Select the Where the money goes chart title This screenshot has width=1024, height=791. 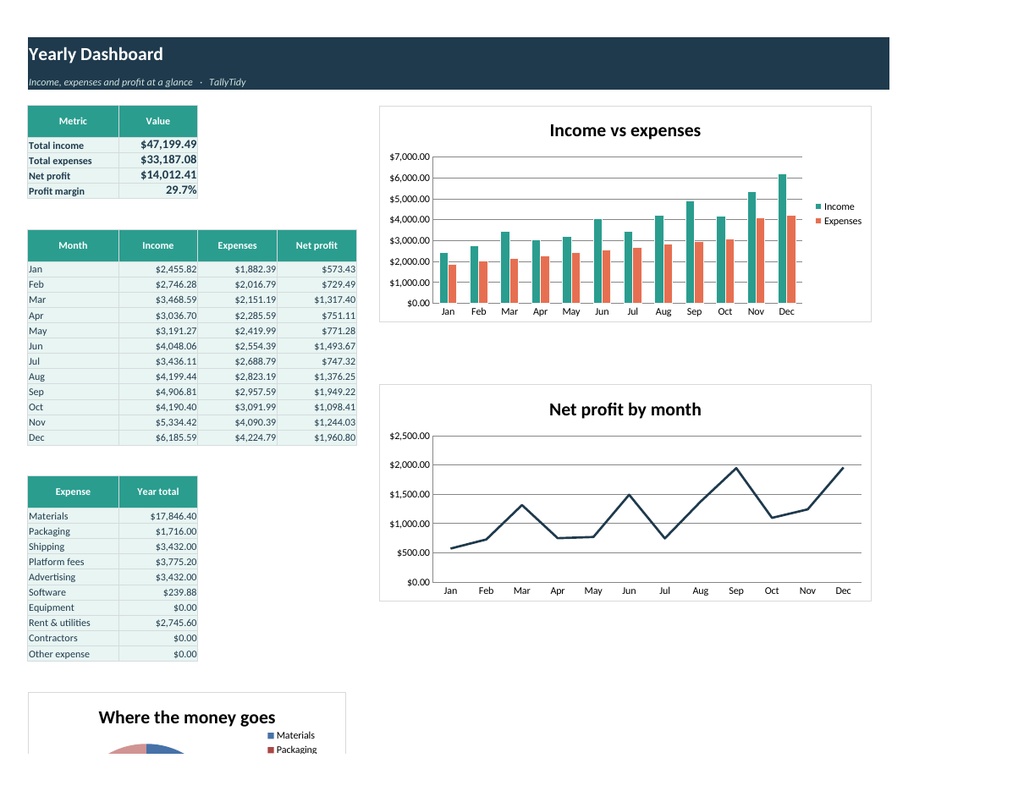click(187, 717)
